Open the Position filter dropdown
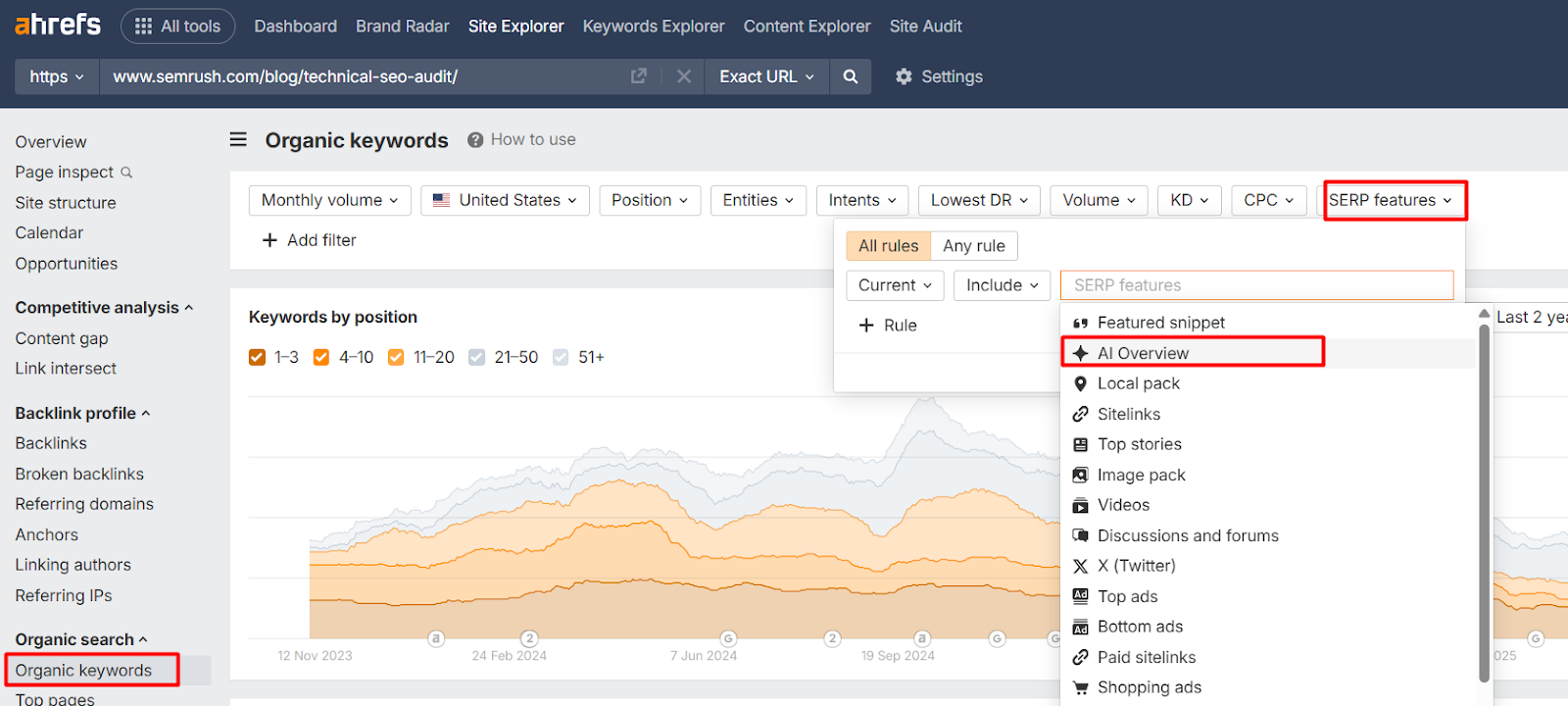Image resolution: width=1568 pixels, height=706 pixels. point(651,200)
